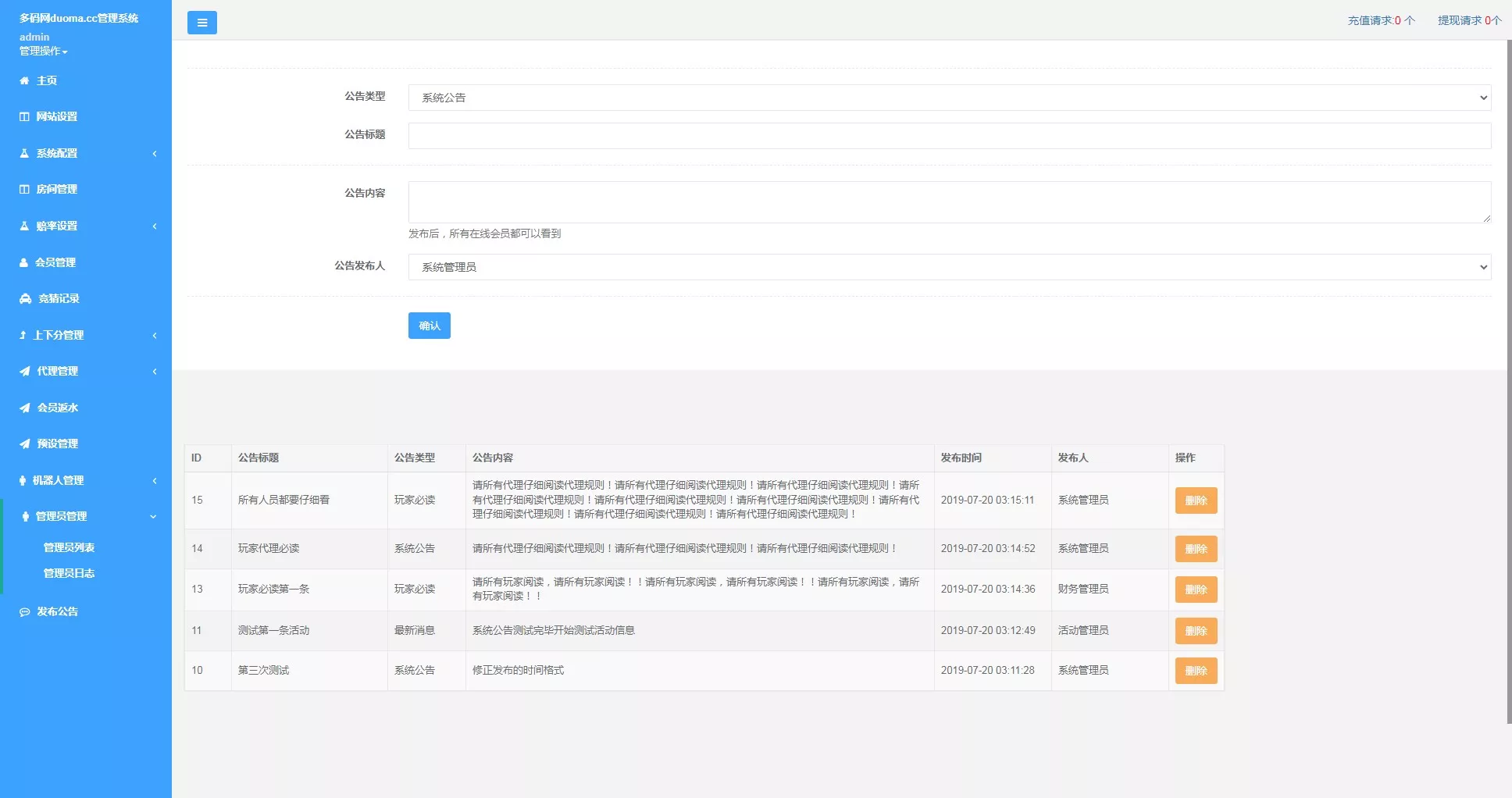This screenshot has height=798, width=1512.
Task: Click into the 公告标题 title field
Action: click(x=948, y=135)
